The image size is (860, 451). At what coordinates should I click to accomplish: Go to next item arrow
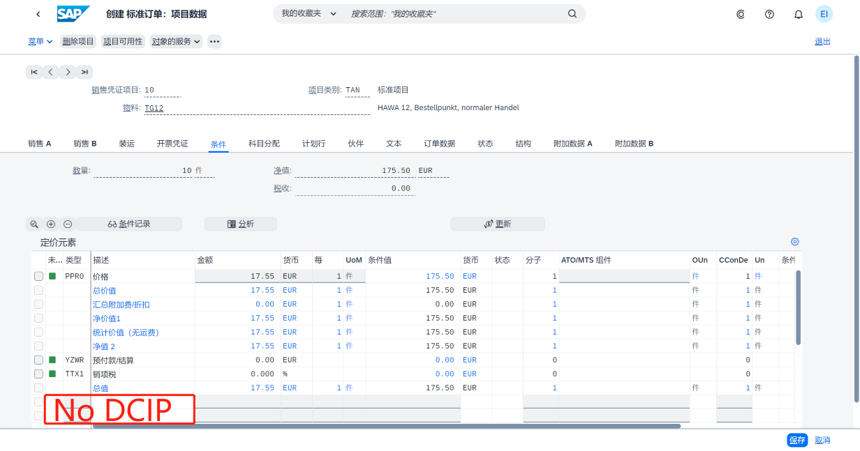[68, 72]
